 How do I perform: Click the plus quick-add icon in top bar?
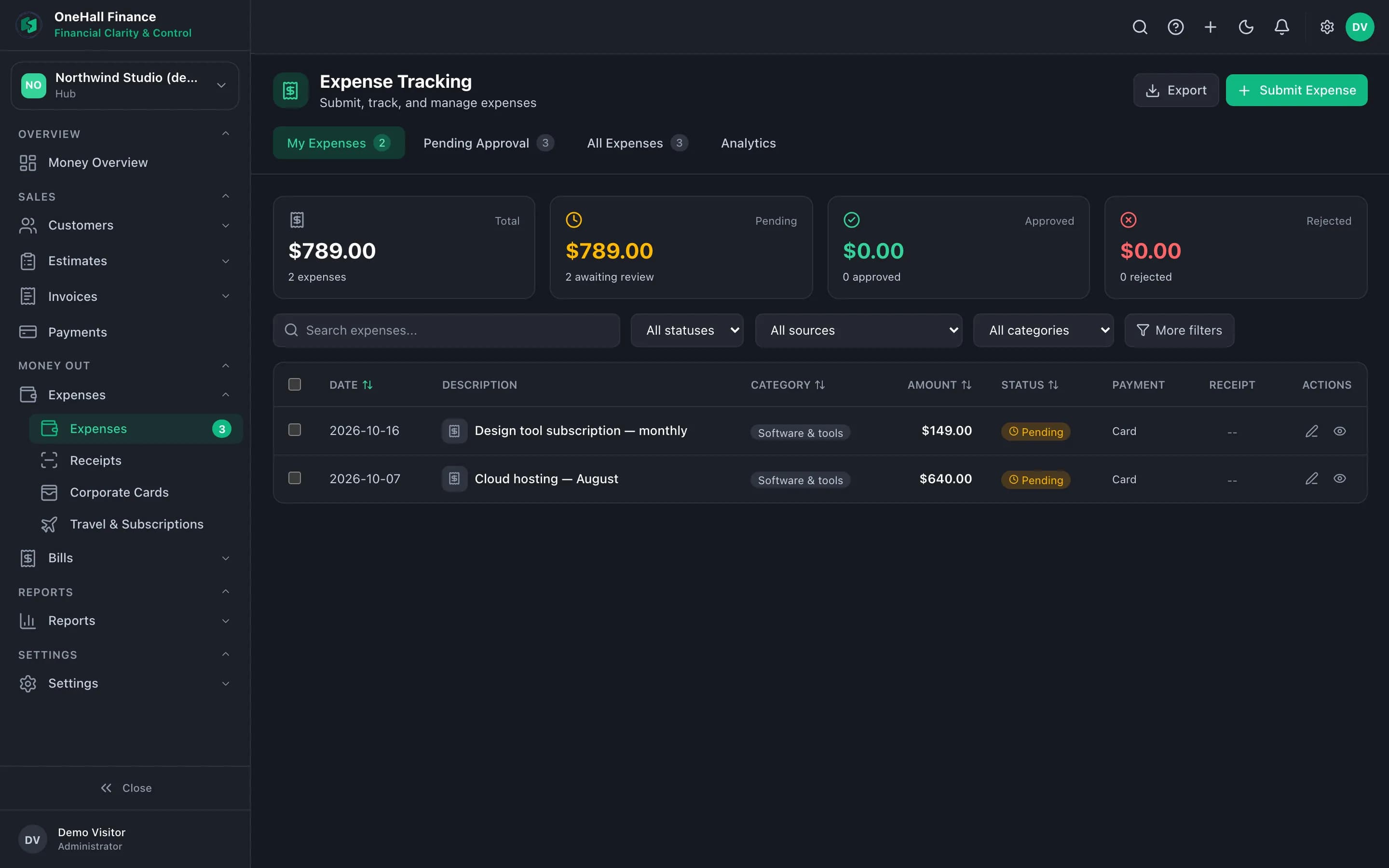1211,27
